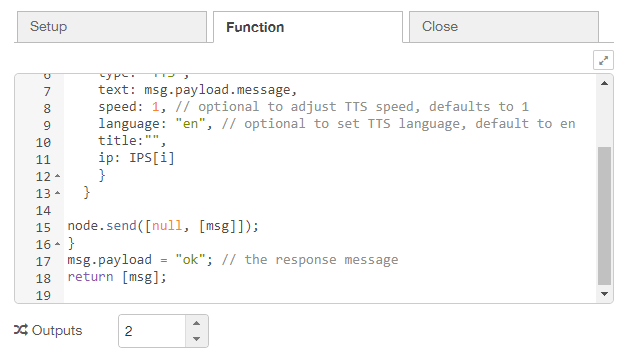This screenshot has width=632, height=360.
Task: Collapse code fold at line 12
Action: (58, 176)
